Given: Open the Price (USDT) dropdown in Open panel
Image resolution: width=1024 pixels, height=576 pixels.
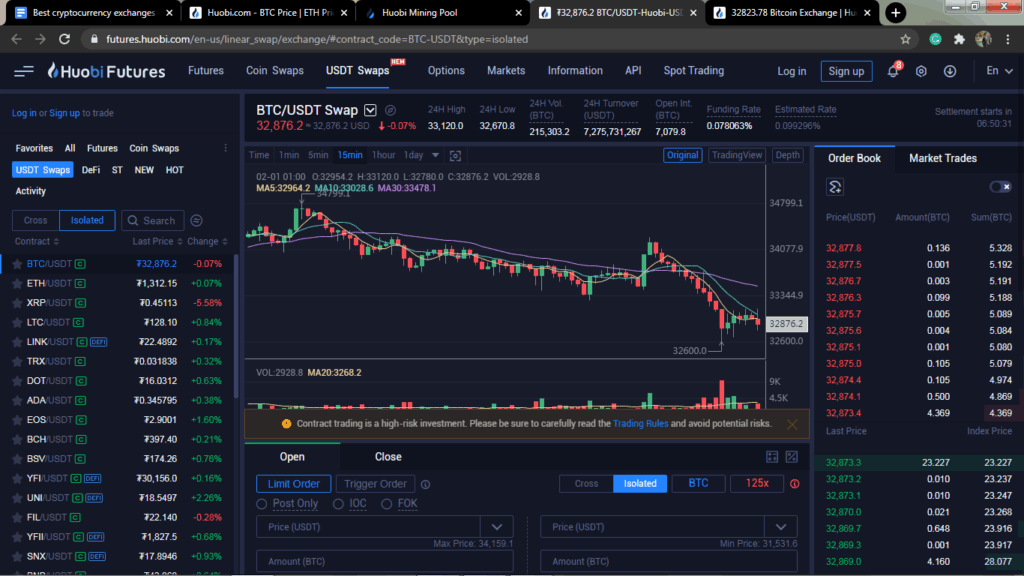Looking at the screenshot, I should [x=497, y=526].
